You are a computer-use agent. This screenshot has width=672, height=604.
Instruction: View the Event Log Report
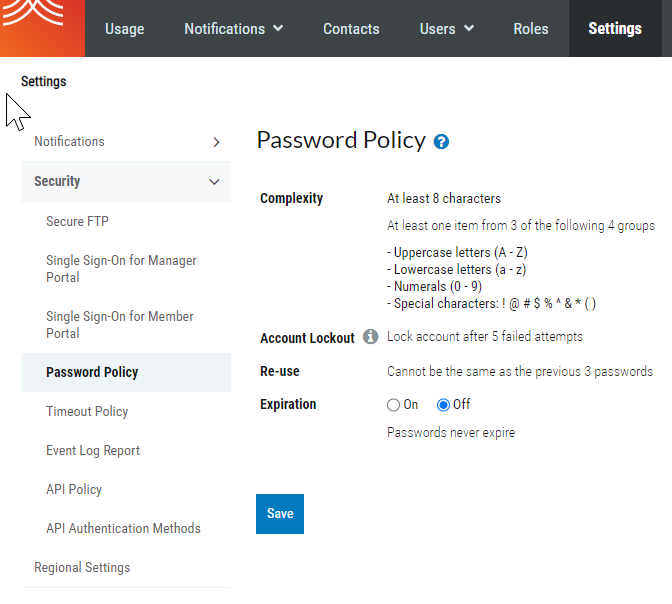point(93,451)
